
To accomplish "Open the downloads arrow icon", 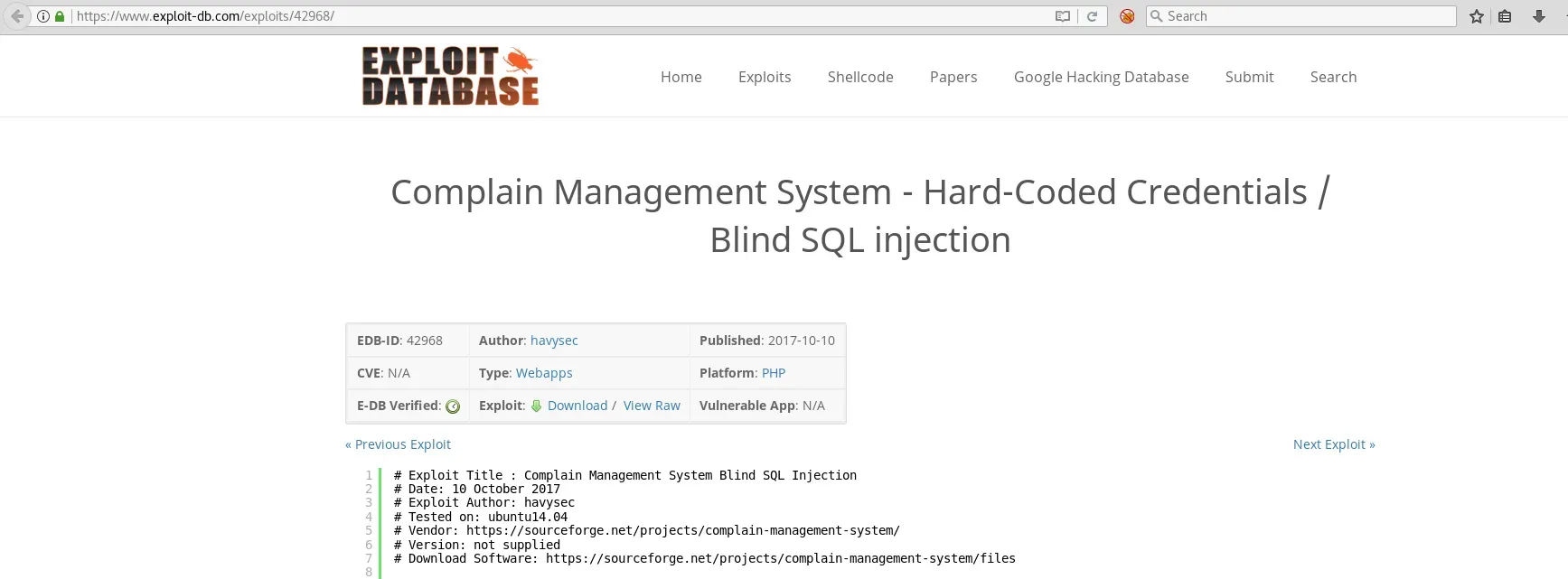I will 1539,16.
